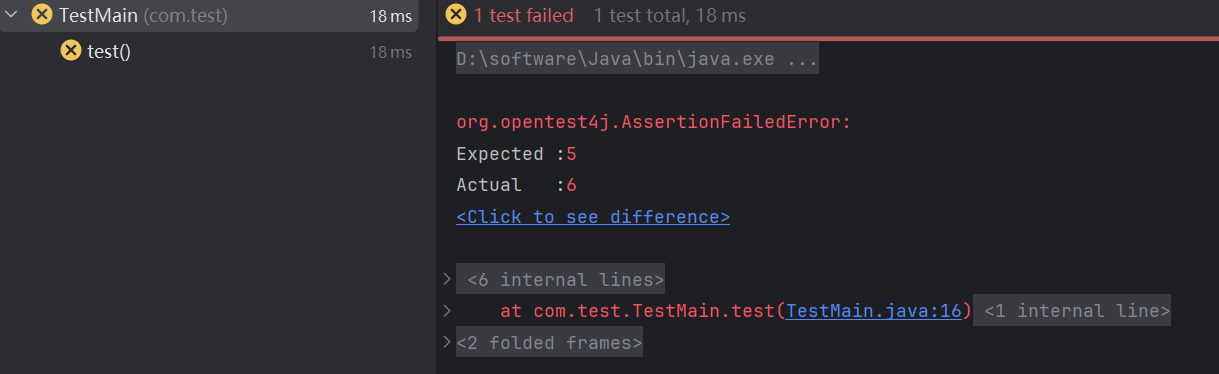Collapse the TestMain tree node
This screenshot has width=1219, height=374.
[12, 15]
